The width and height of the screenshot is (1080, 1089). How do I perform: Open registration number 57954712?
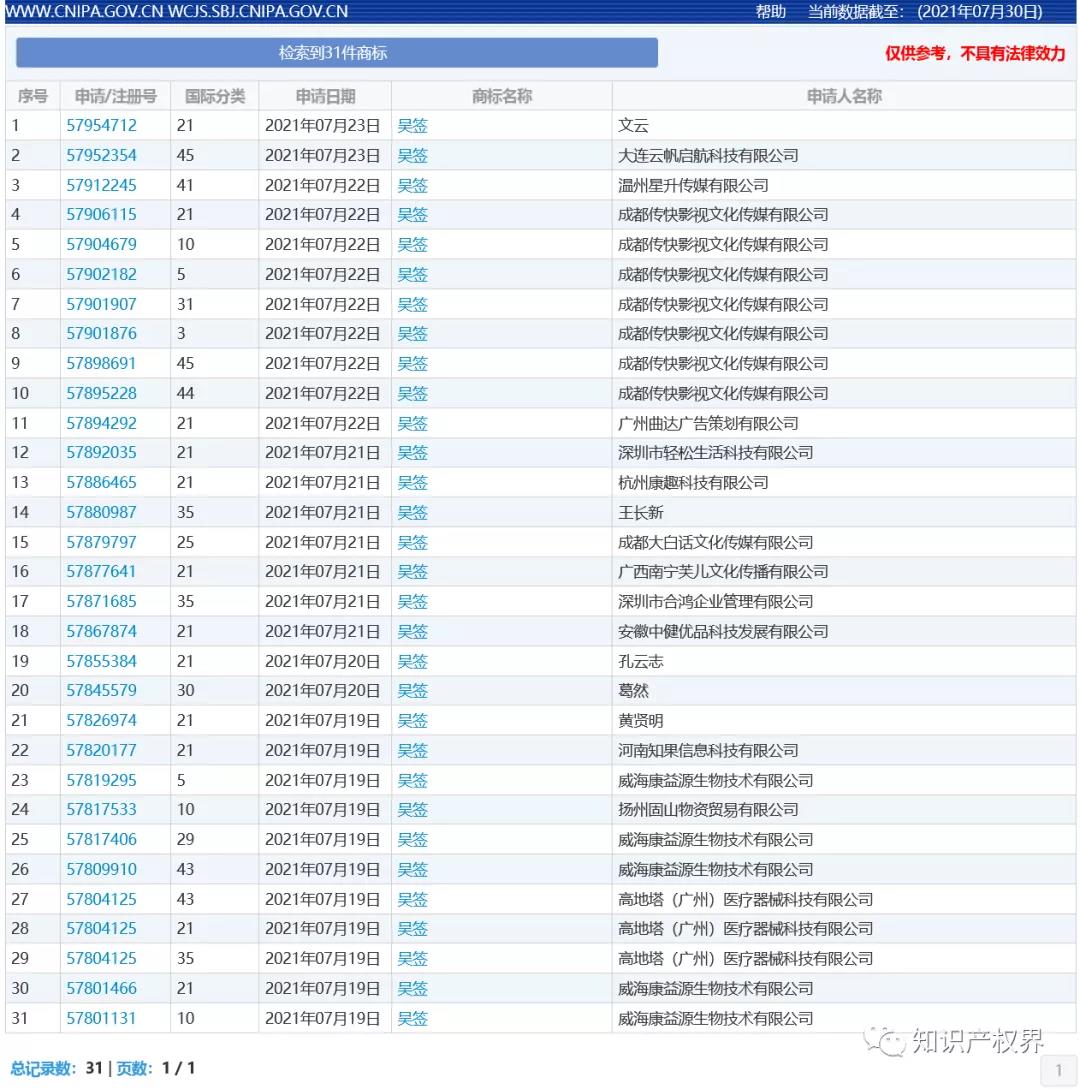point(101,126)
